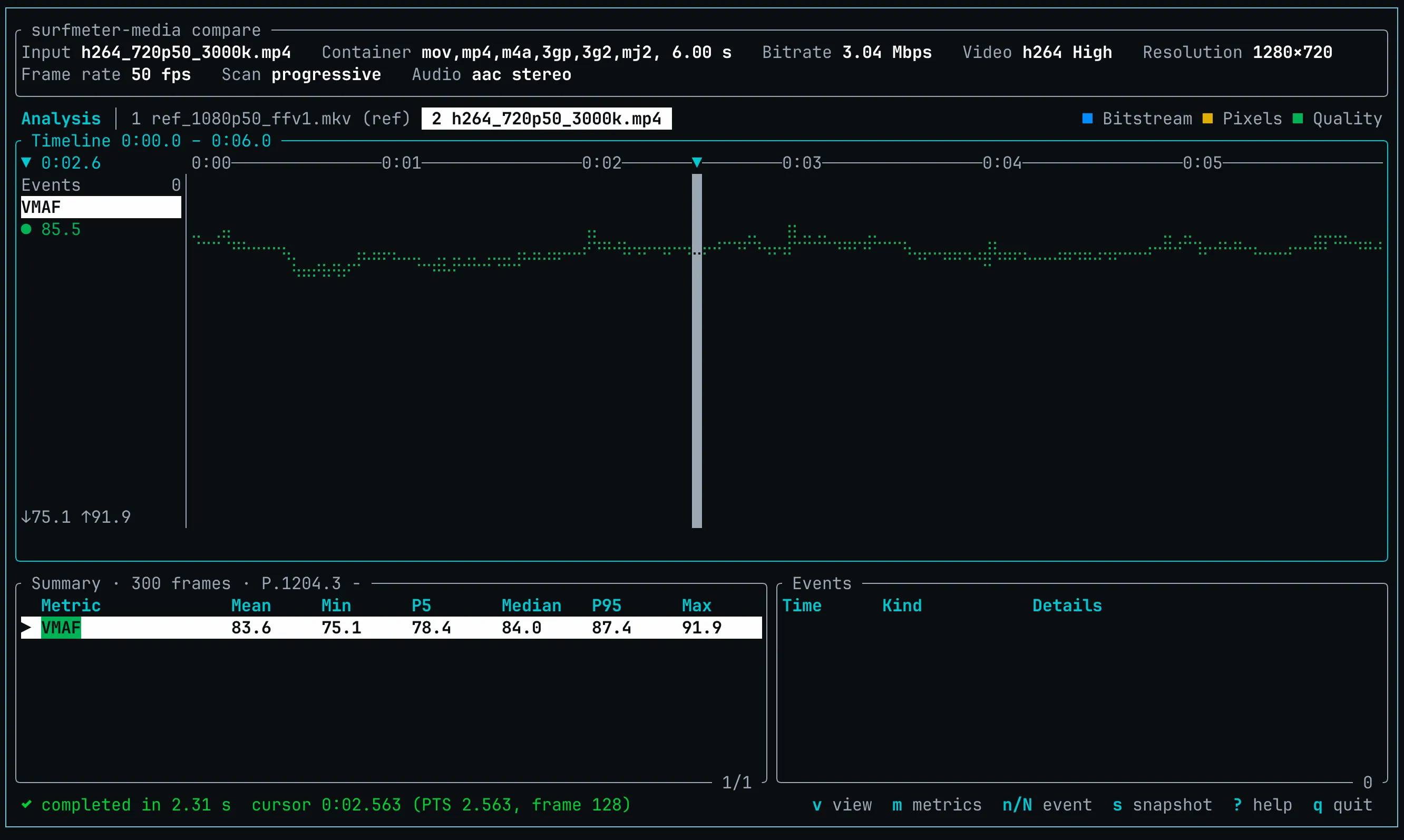
Task: Click the Events panel title
Action: [822, 583]
